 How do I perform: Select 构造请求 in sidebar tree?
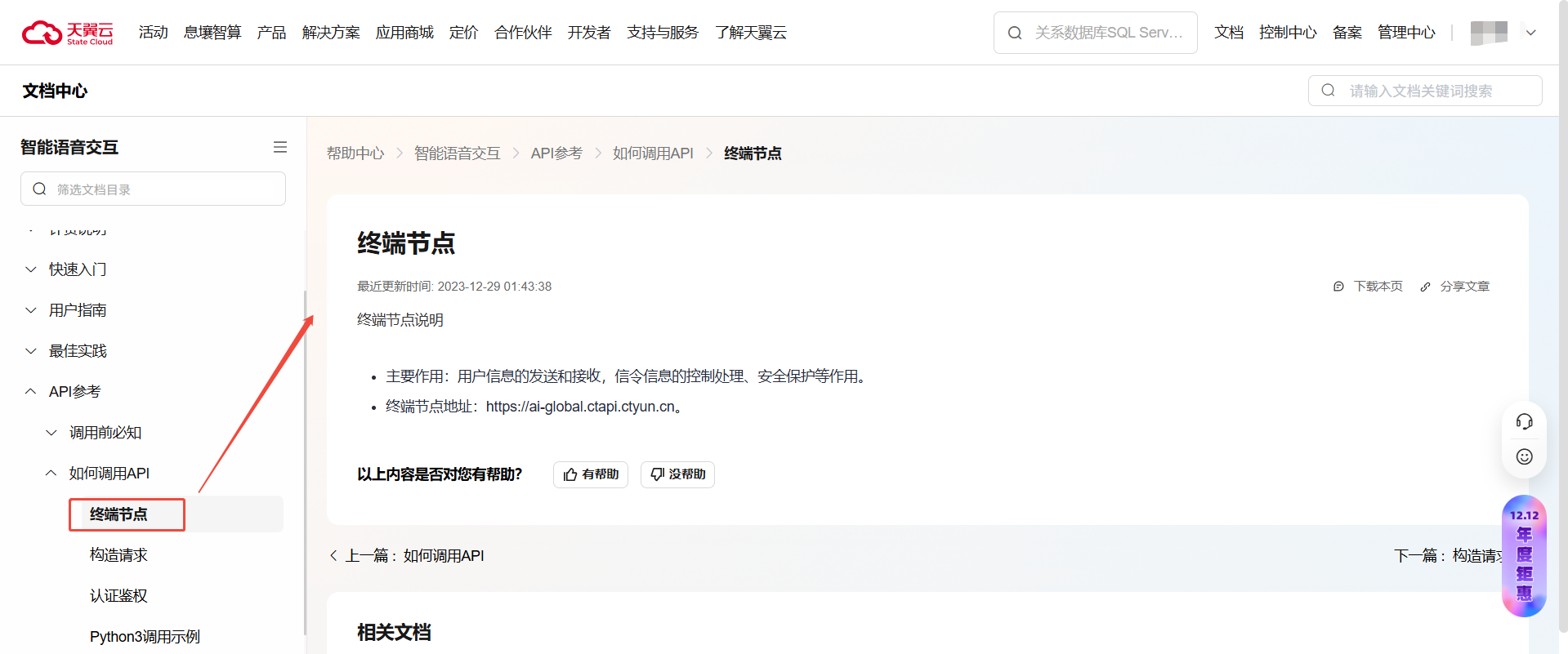click(x=118, y=555)
